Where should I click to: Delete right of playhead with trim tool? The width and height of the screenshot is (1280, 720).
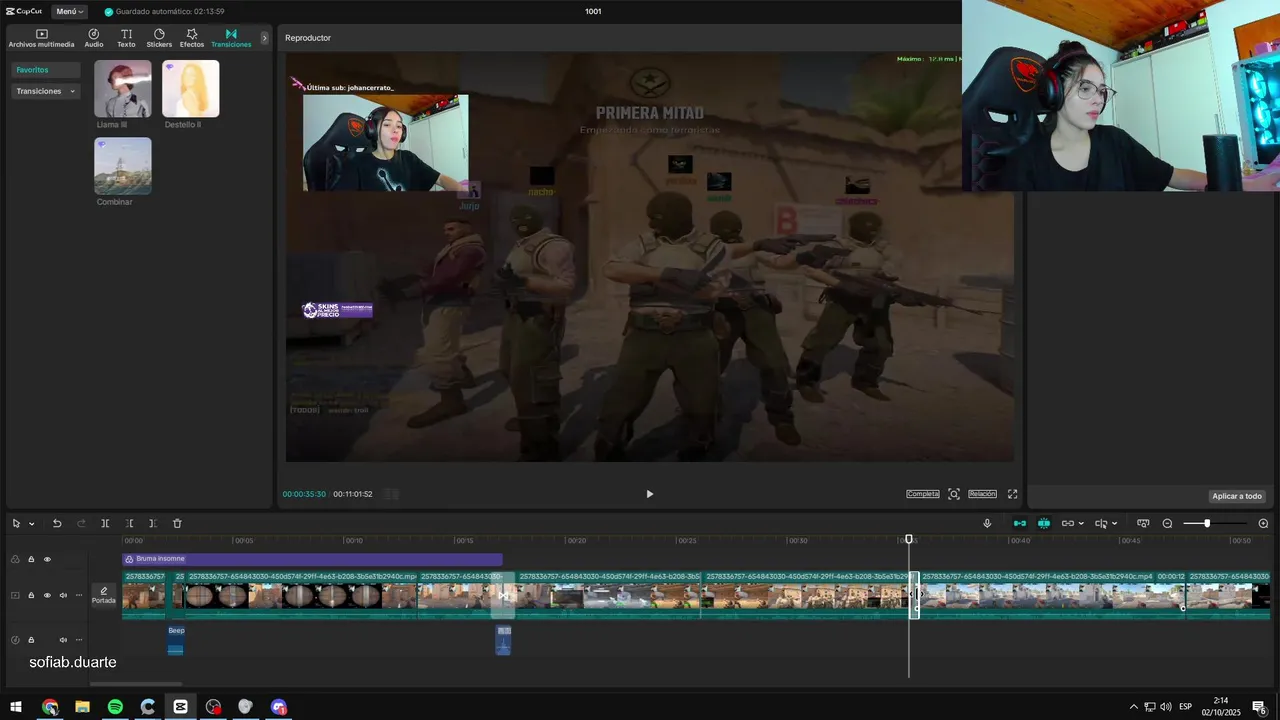coord(153,524)
